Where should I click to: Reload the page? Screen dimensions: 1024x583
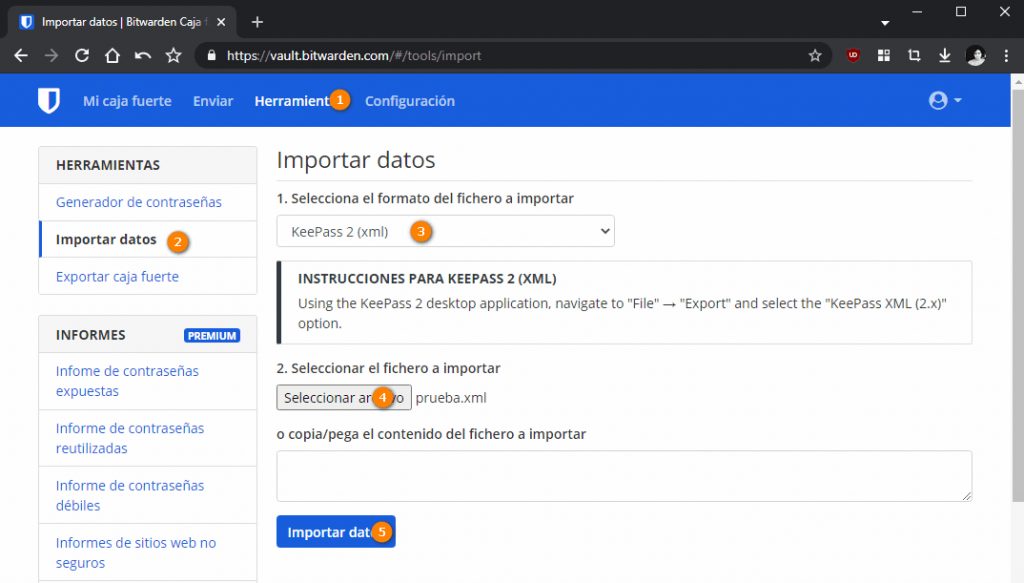pos(82,55)
